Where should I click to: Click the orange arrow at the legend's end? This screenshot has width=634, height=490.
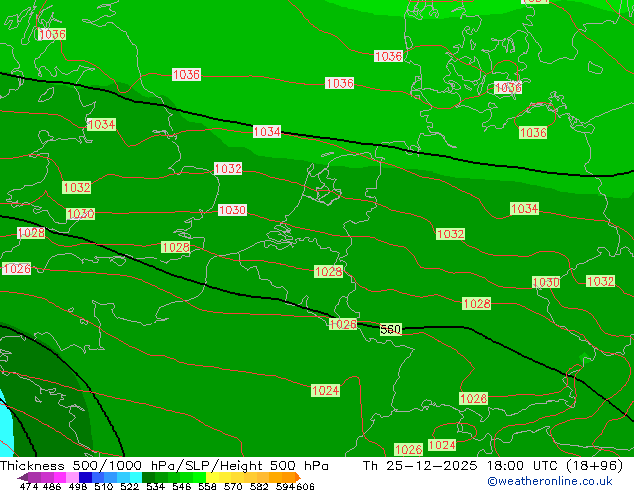[x=298, y=477]
